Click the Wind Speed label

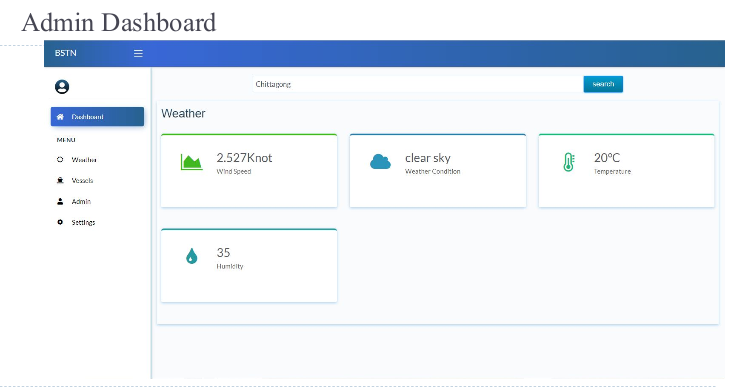click(234, 172)
